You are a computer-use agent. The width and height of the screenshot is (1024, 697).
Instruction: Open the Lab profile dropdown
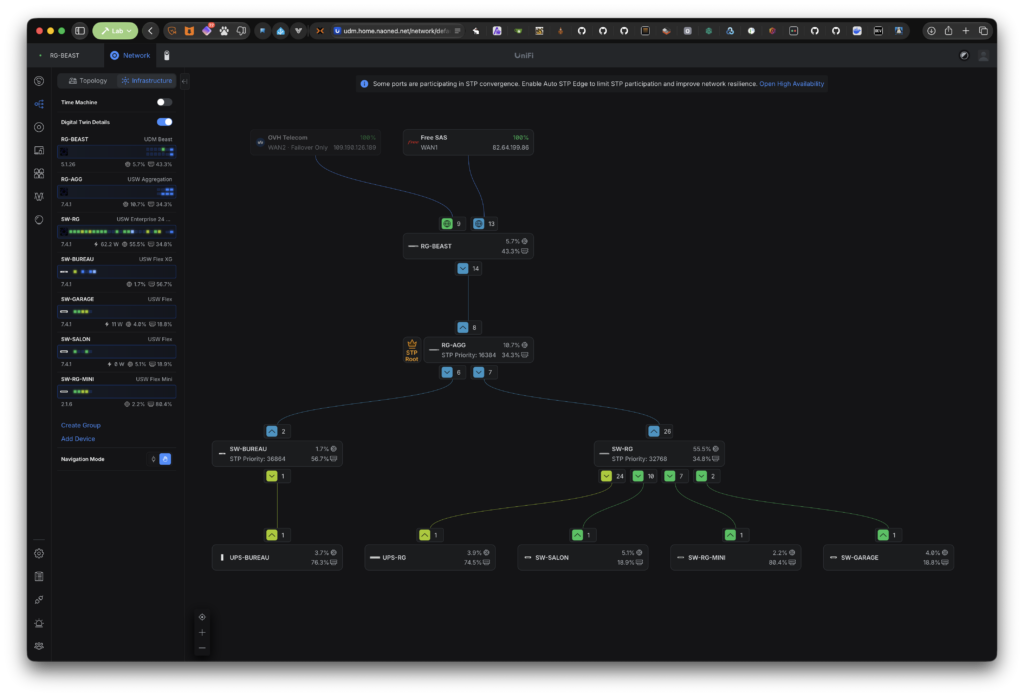pyautogui.click(x=116, y=31)
